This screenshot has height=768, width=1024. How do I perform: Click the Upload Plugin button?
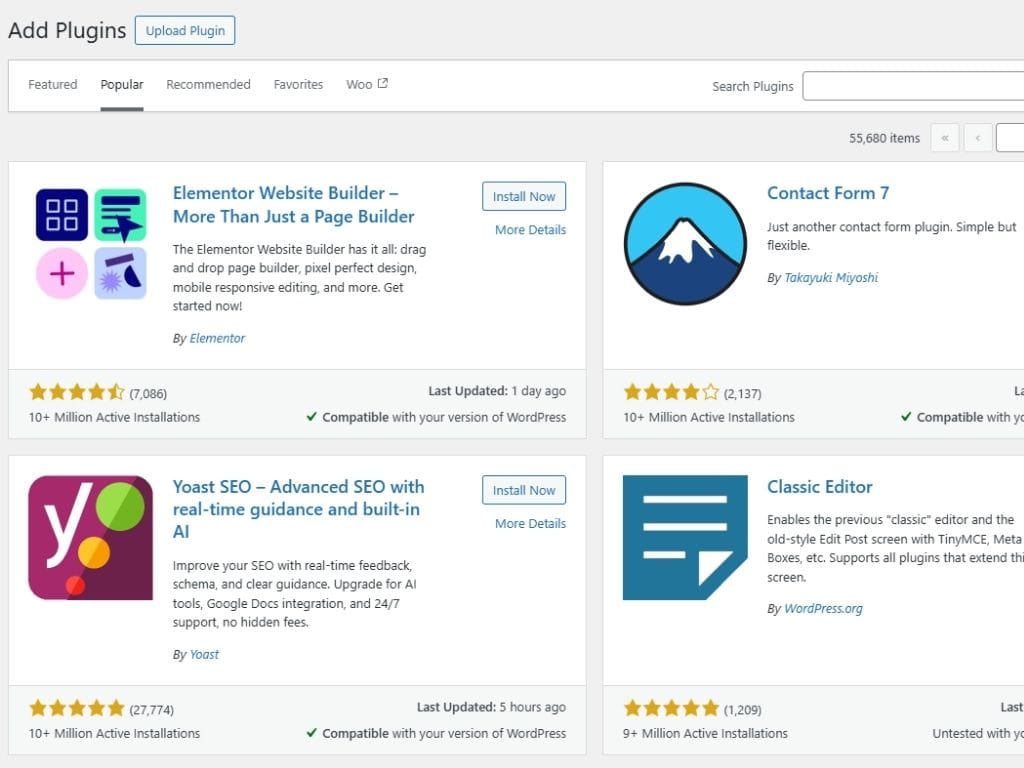(x=185, y=31)
